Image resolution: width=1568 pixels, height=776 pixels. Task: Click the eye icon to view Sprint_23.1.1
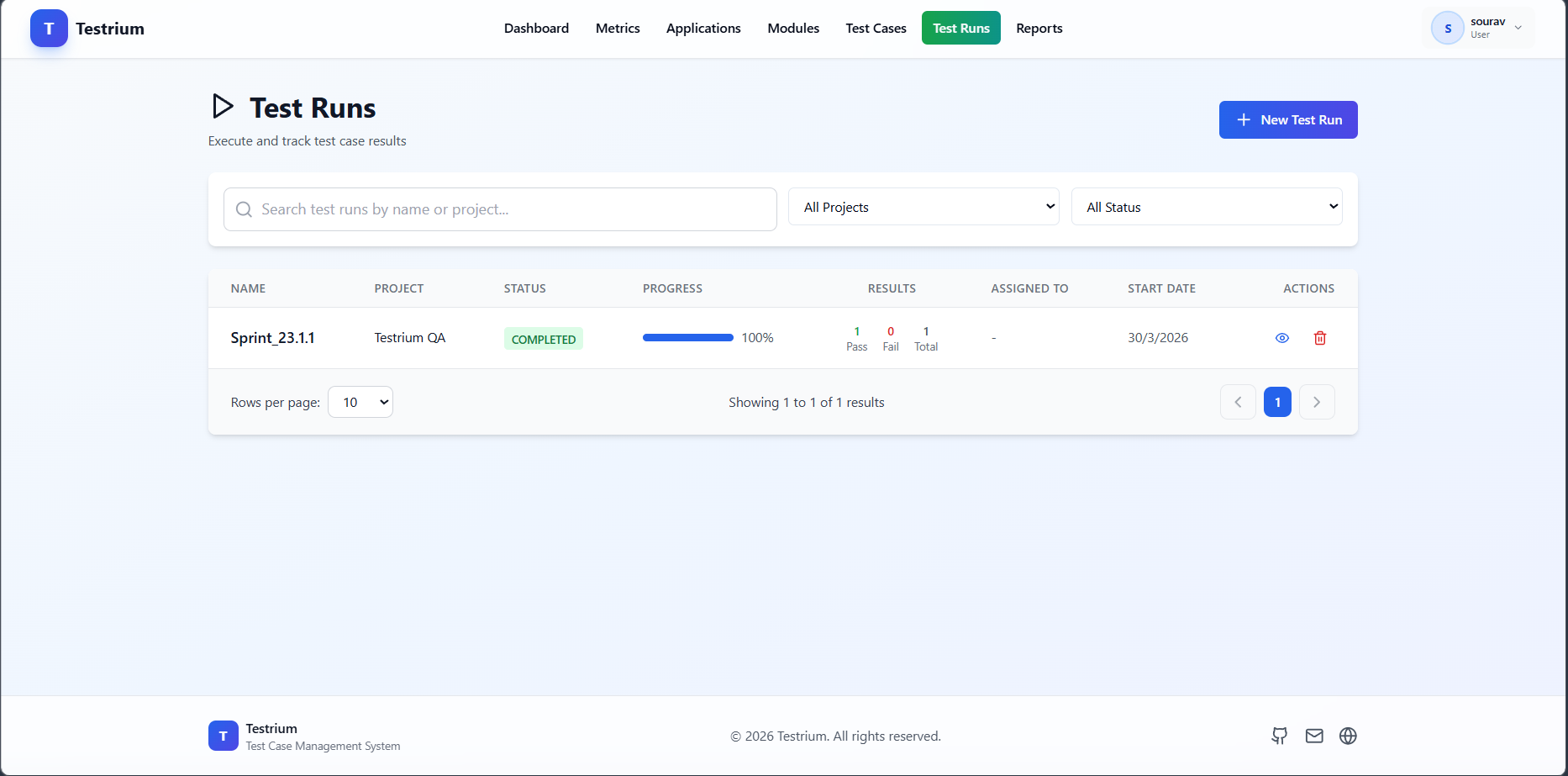click(x=1281, y=338)
